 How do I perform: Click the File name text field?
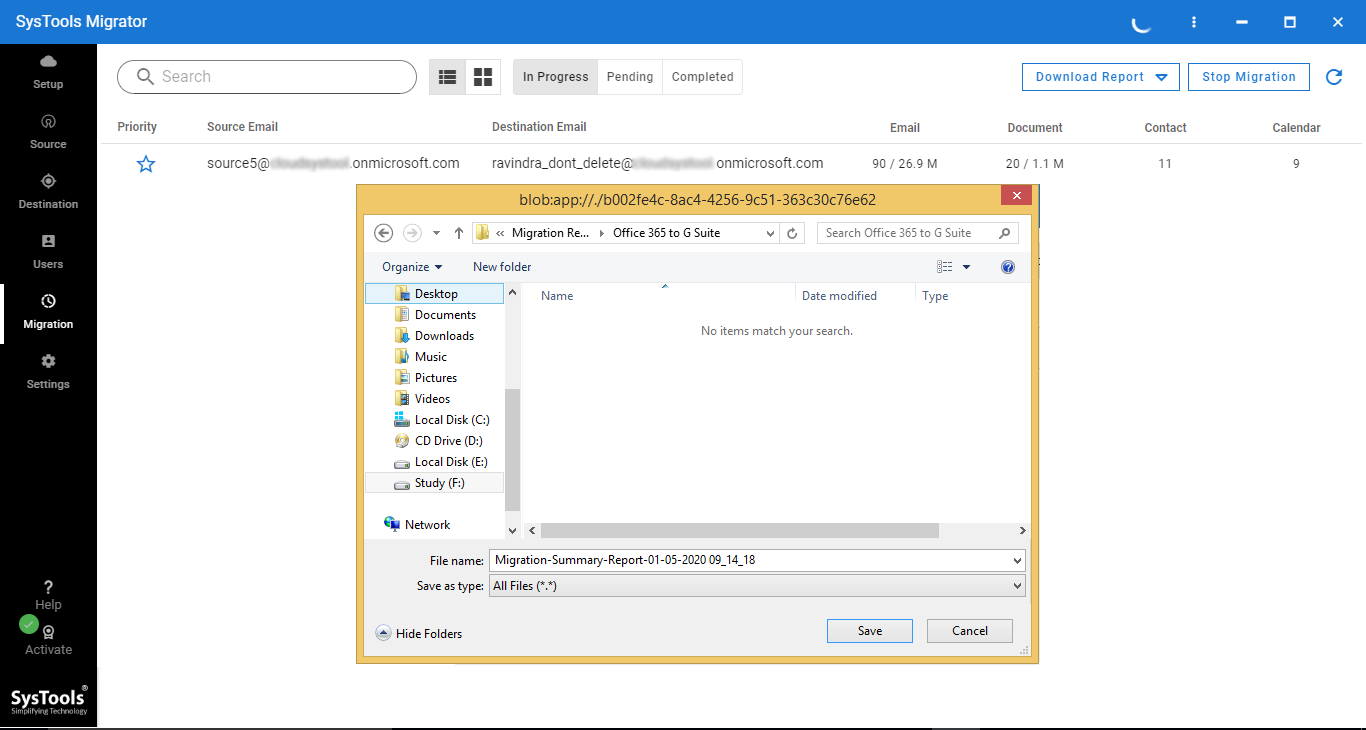pos(750,560)
